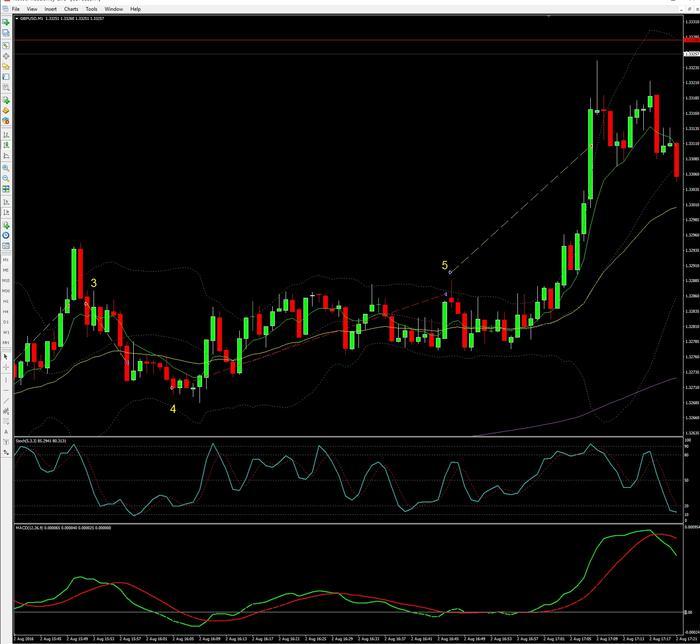The width and height of the screenshot is (700, 644).
Task: Open the Strategy Tester
Action: [x=6, y=87]
